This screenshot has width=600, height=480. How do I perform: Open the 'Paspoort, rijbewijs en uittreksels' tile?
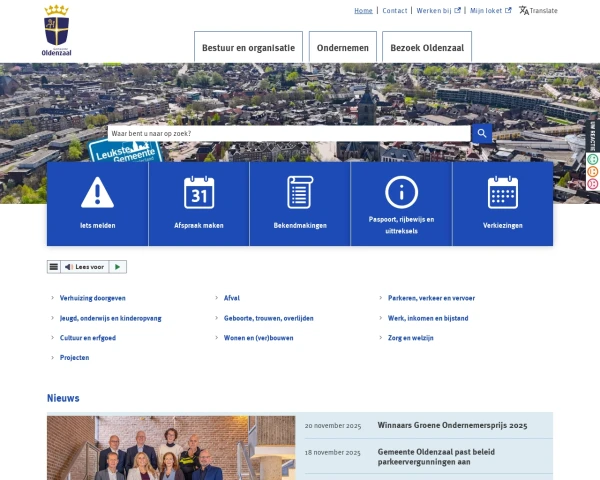click(x=401, y=203)
